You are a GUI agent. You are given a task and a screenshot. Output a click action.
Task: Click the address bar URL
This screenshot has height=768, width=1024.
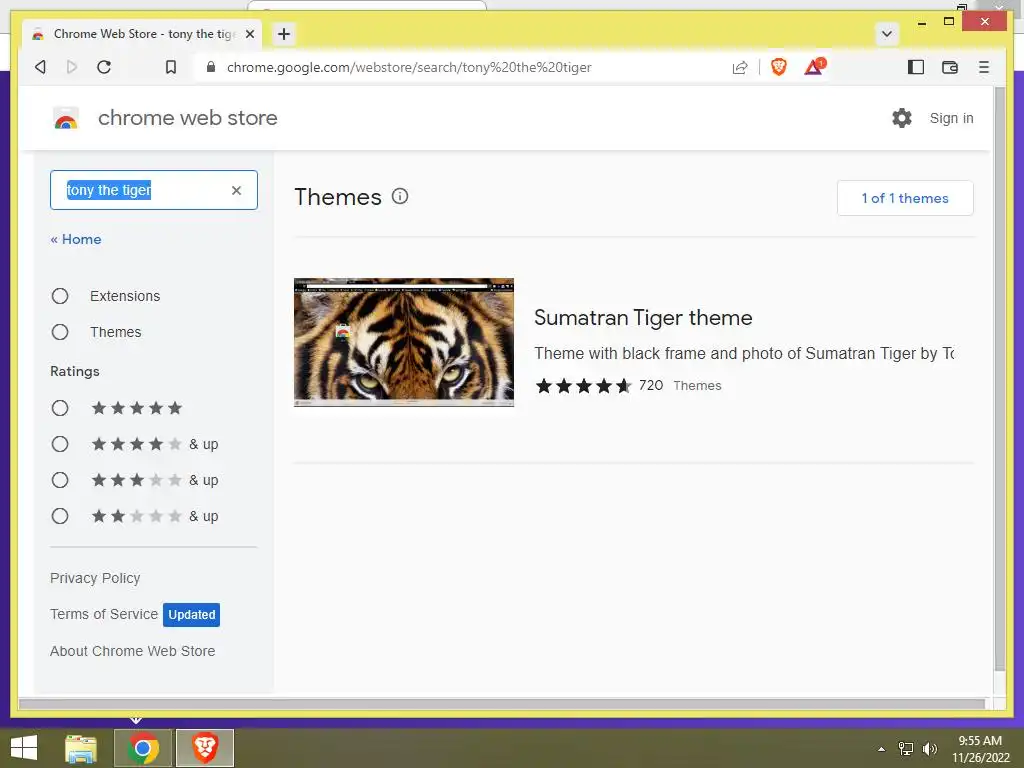click(x=409, y=67)
